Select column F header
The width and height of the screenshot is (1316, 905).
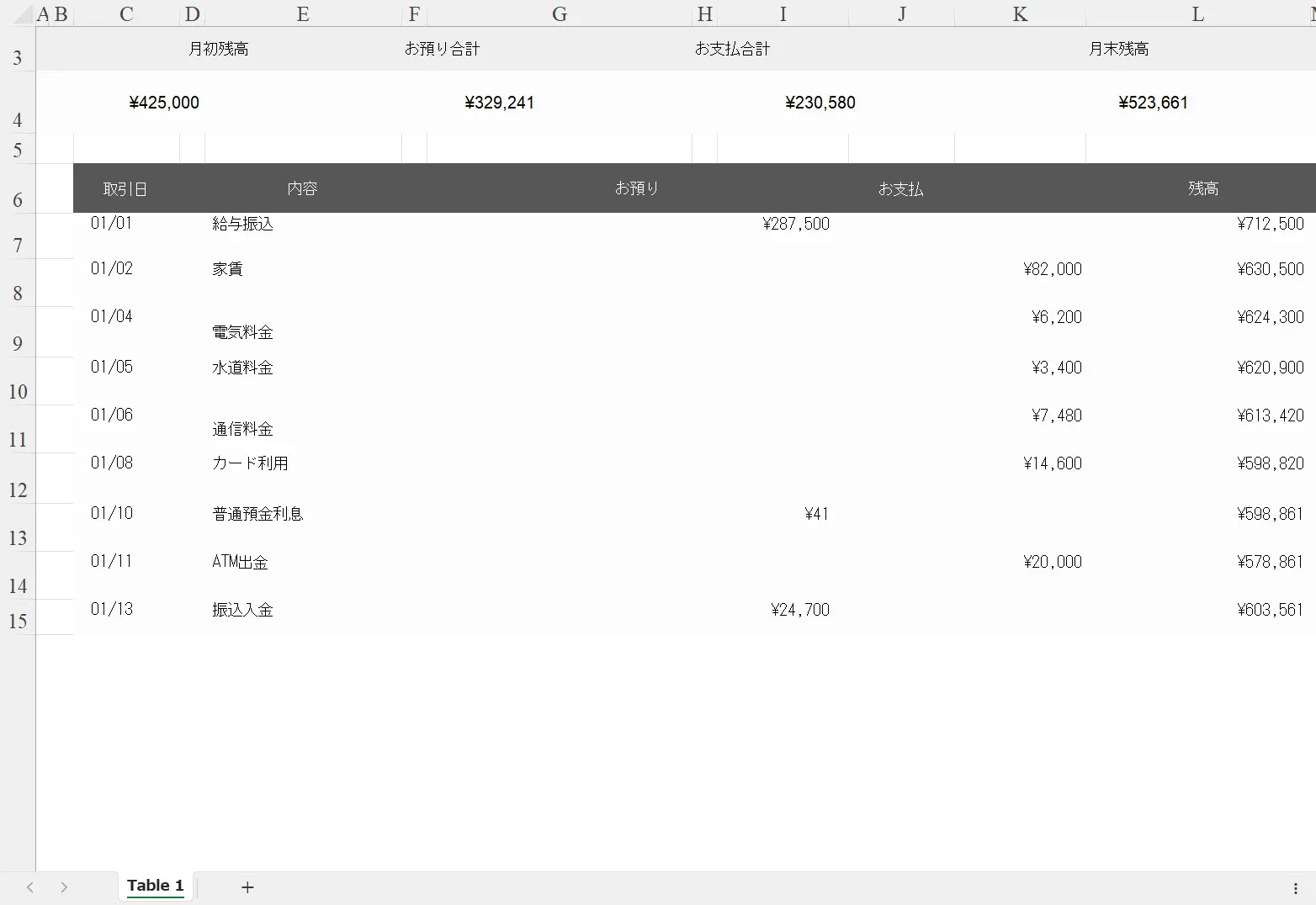(x=414, y=13)
